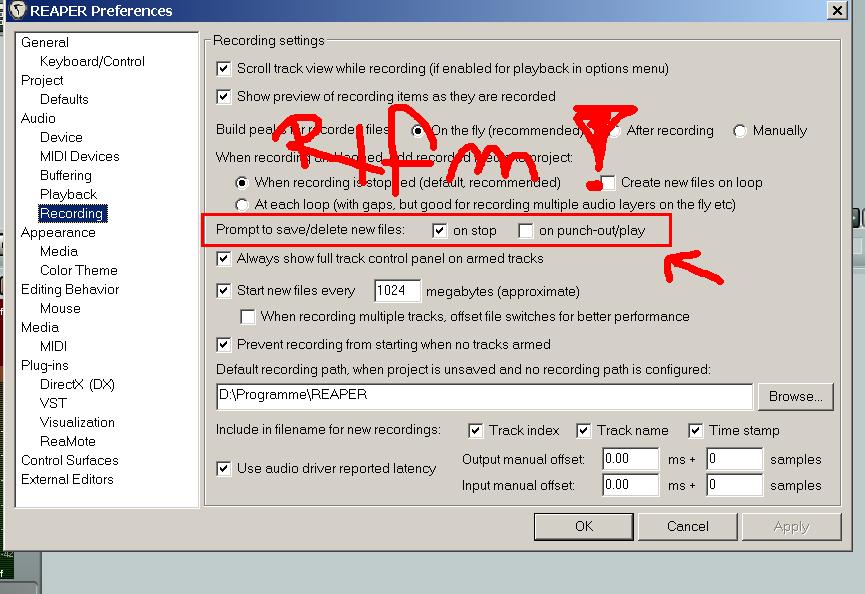The height and width of the screenshot is (594, 865).
Task: Open the Editing Behavior page
Action: pyautogui.click(x=70, y=290)
